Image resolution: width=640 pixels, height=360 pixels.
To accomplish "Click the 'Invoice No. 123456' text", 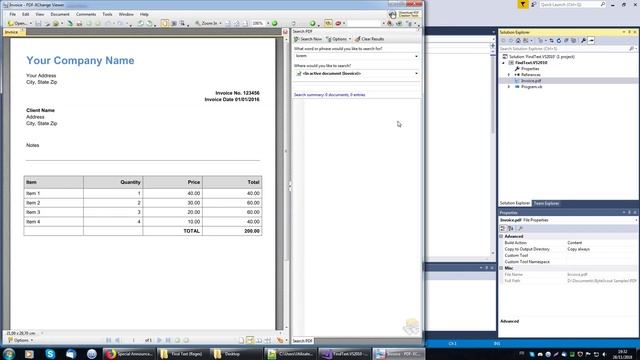I will tap(237, 93).
